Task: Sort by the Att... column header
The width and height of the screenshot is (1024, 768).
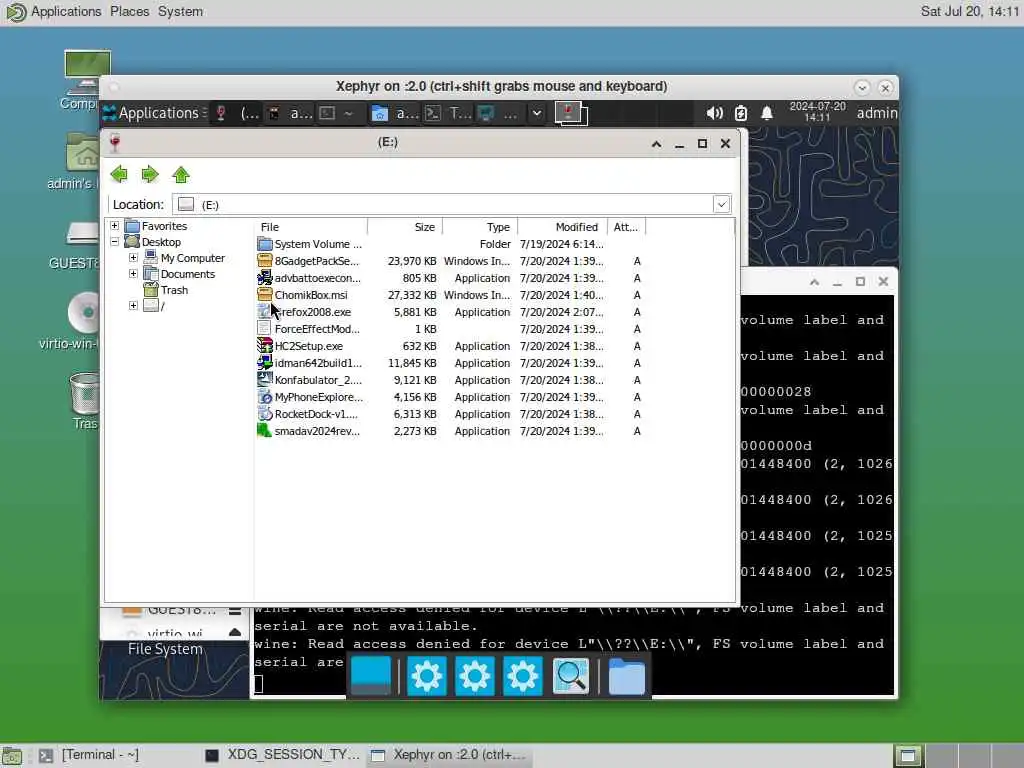Action: tap(626, 227)
